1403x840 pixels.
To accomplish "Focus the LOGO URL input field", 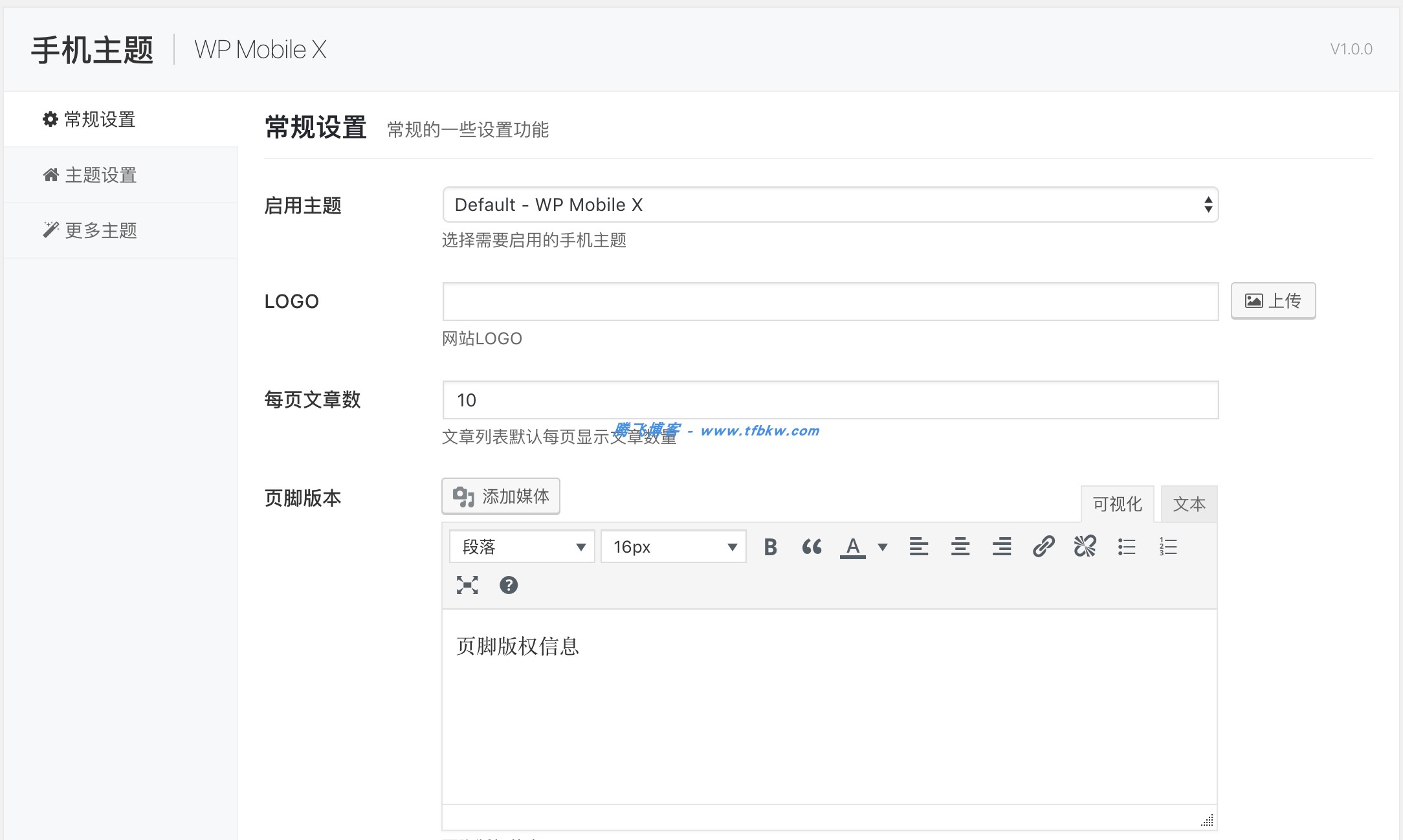I will 830,302.
